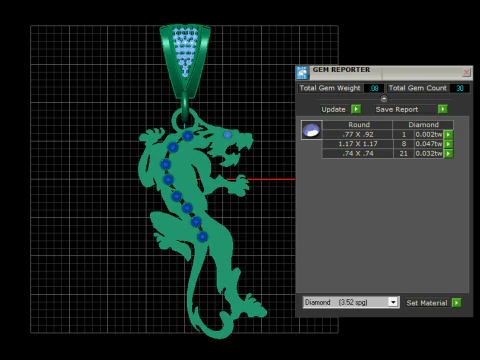Click the Gem Reporter panel logo icon

pos(303,73)
